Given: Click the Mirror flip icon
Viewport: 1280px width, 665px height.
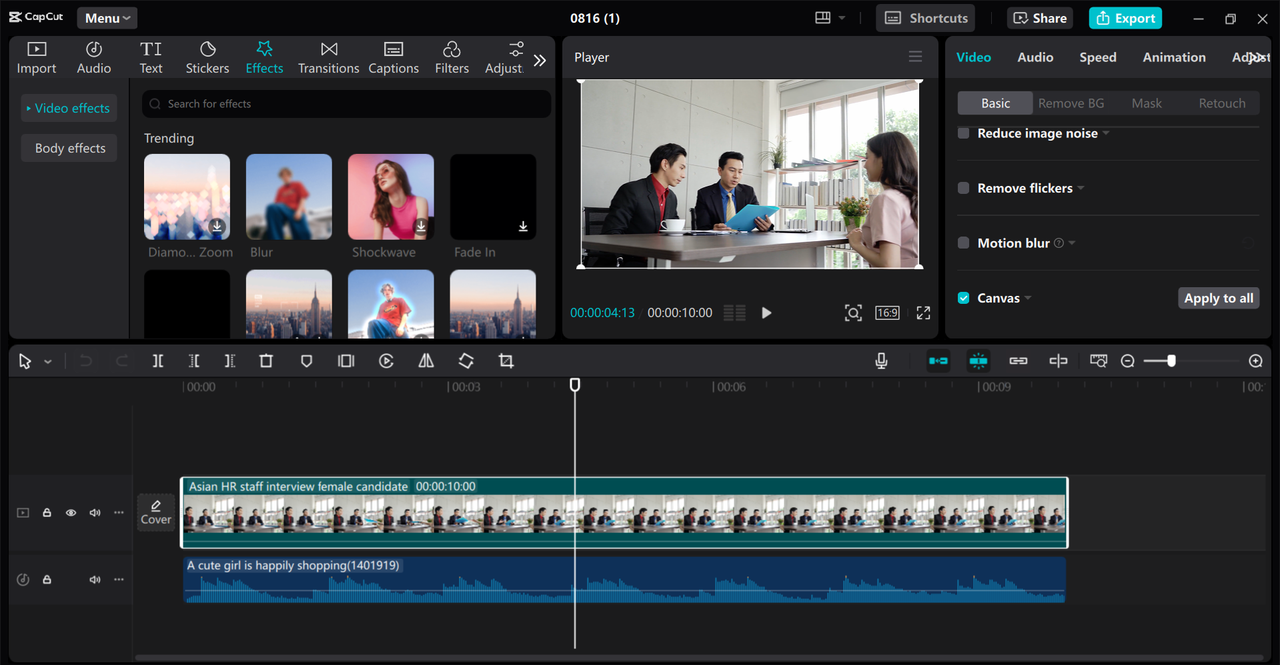Looking at the screenshot, I should point(426,361).
